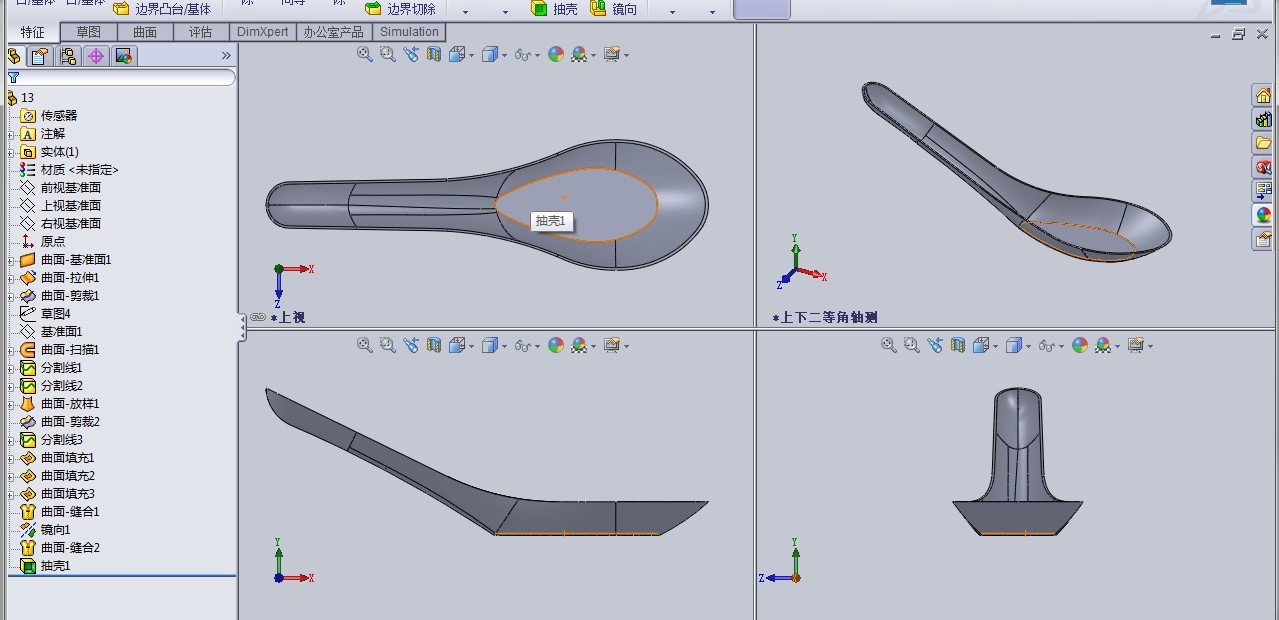Click Previous View icon in bottom-right viewport
The image size is (1279, 620).
click(935, 345)
